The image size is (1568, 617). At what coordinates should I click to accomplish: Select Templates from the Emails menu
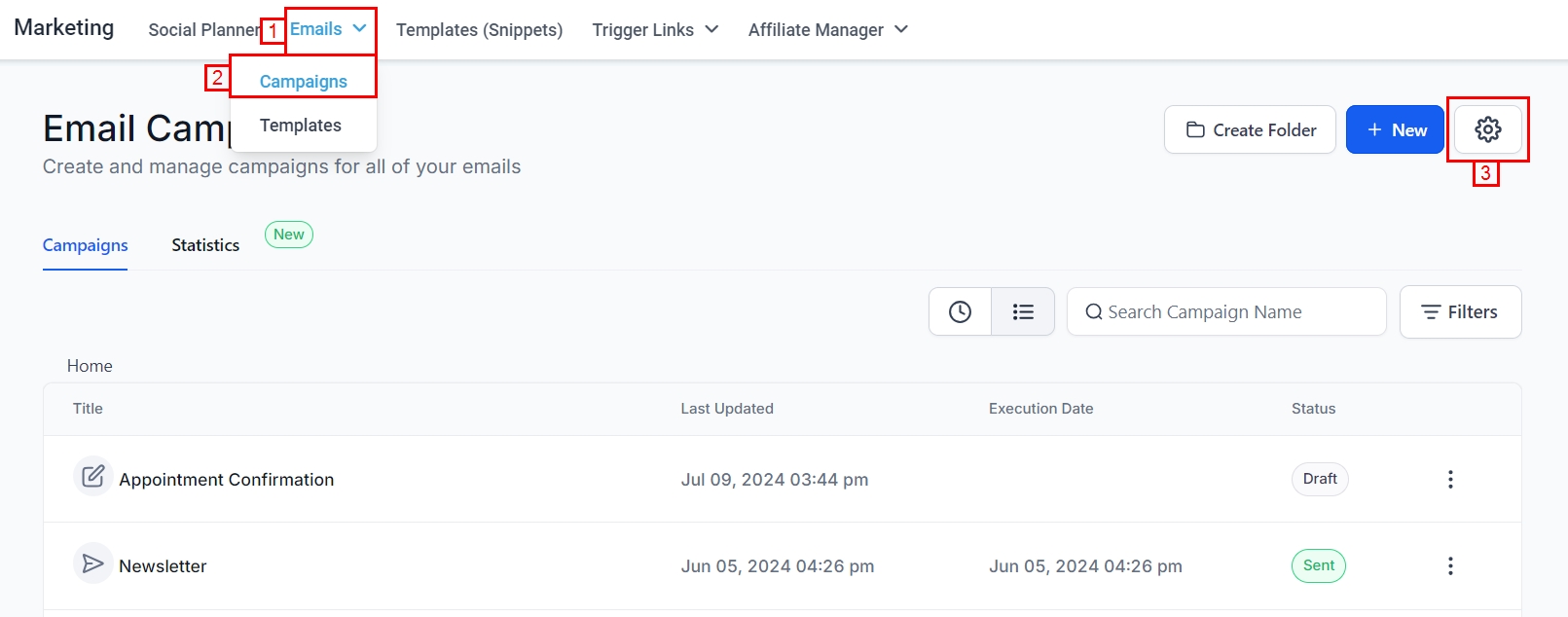[301, 126]
